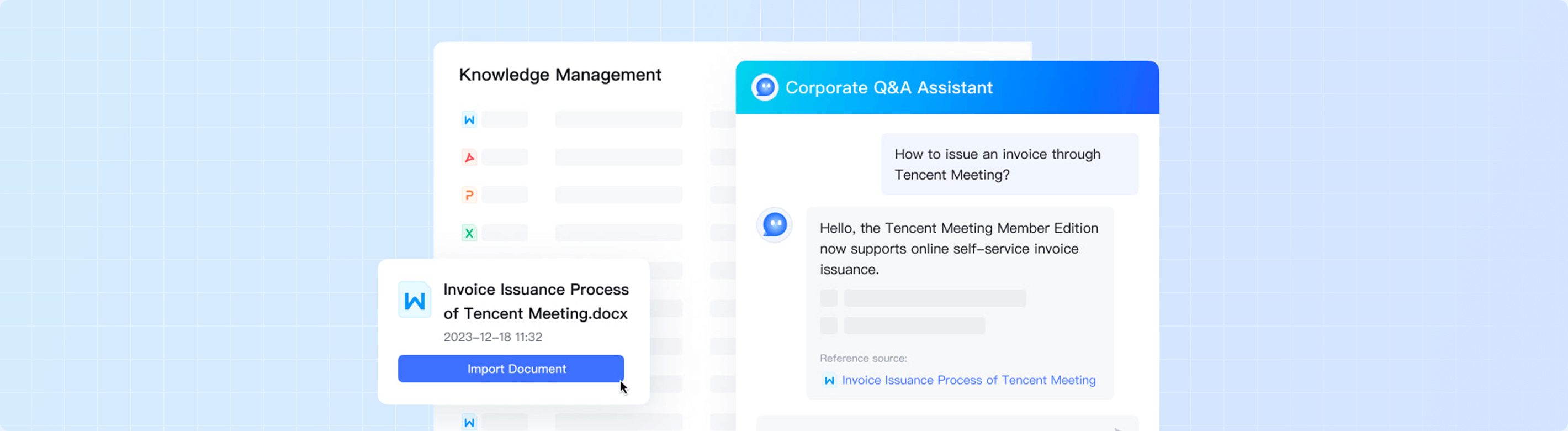Click the Knowledge Management heading
The height and width of the screenshot is (431, 1568).
[559, 75]
